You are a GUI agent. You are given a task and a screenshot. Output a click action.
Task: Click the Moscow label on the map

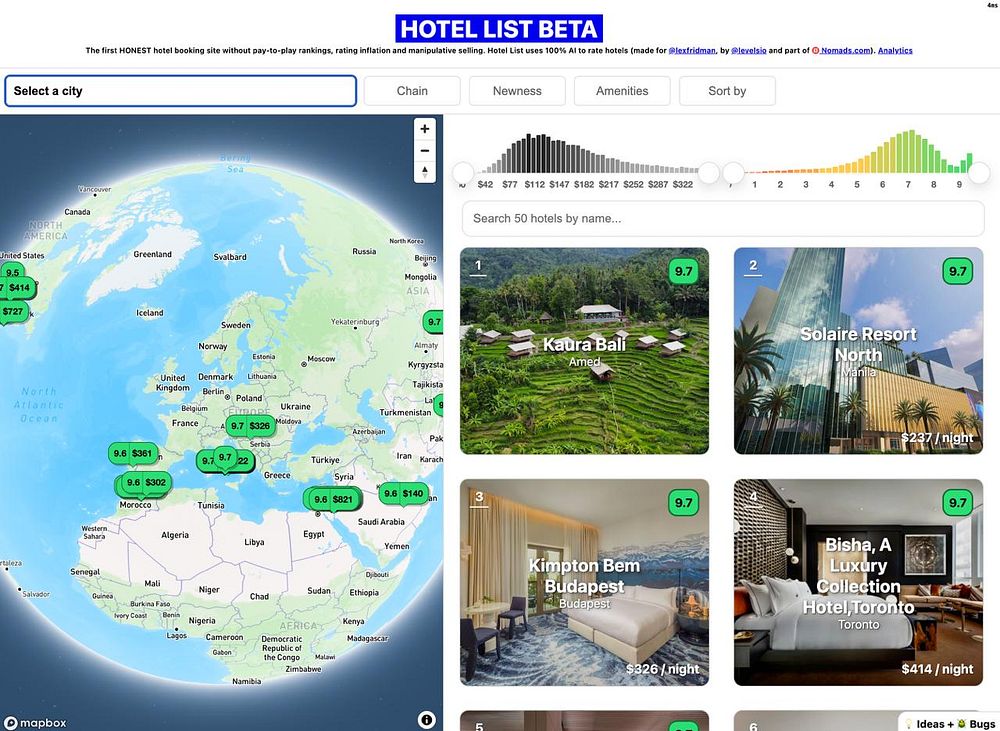coord(321,359)
